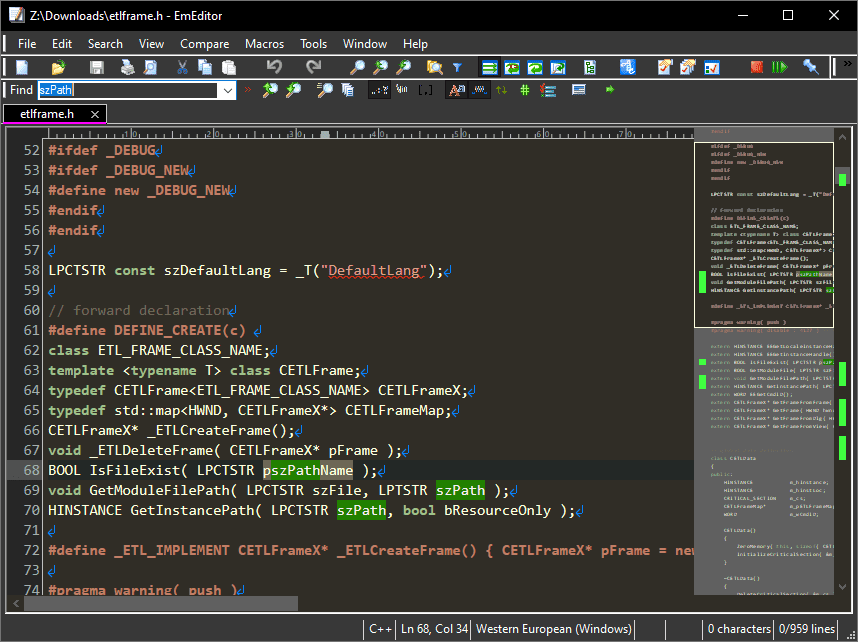Screen dimensions: 858x642
Task: Click the Save floppy disk icon
Action: 97,67
